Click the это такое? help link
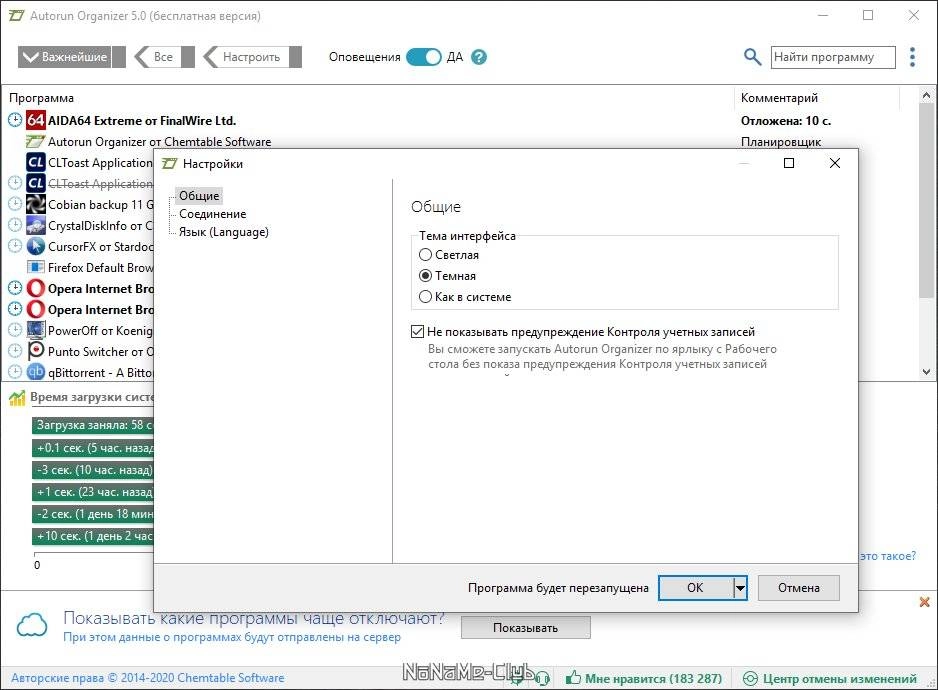The width and height of the screenshot is (938, 690). [x=888, y=556]
